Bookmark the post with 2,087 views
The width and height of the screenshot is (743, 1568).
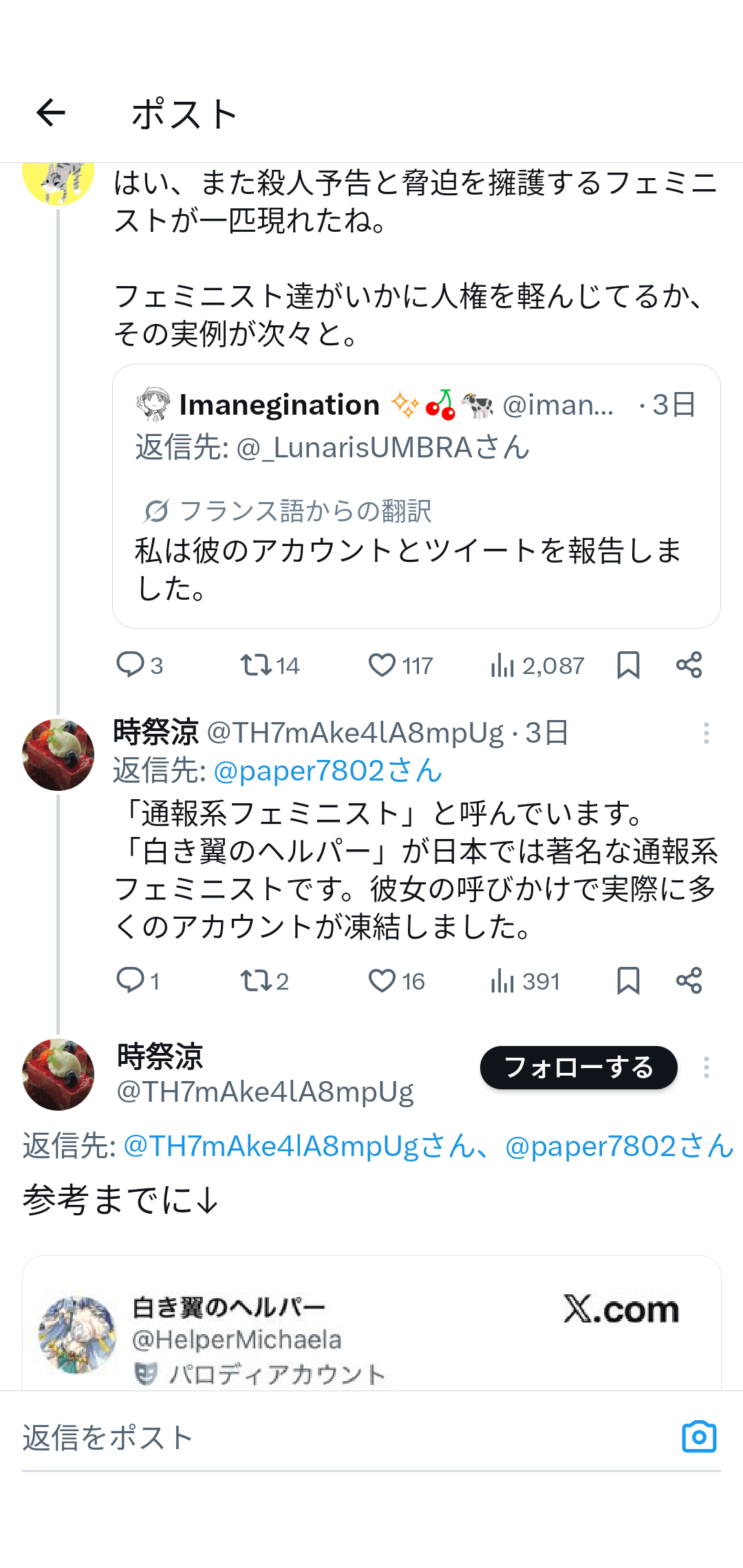628,665
